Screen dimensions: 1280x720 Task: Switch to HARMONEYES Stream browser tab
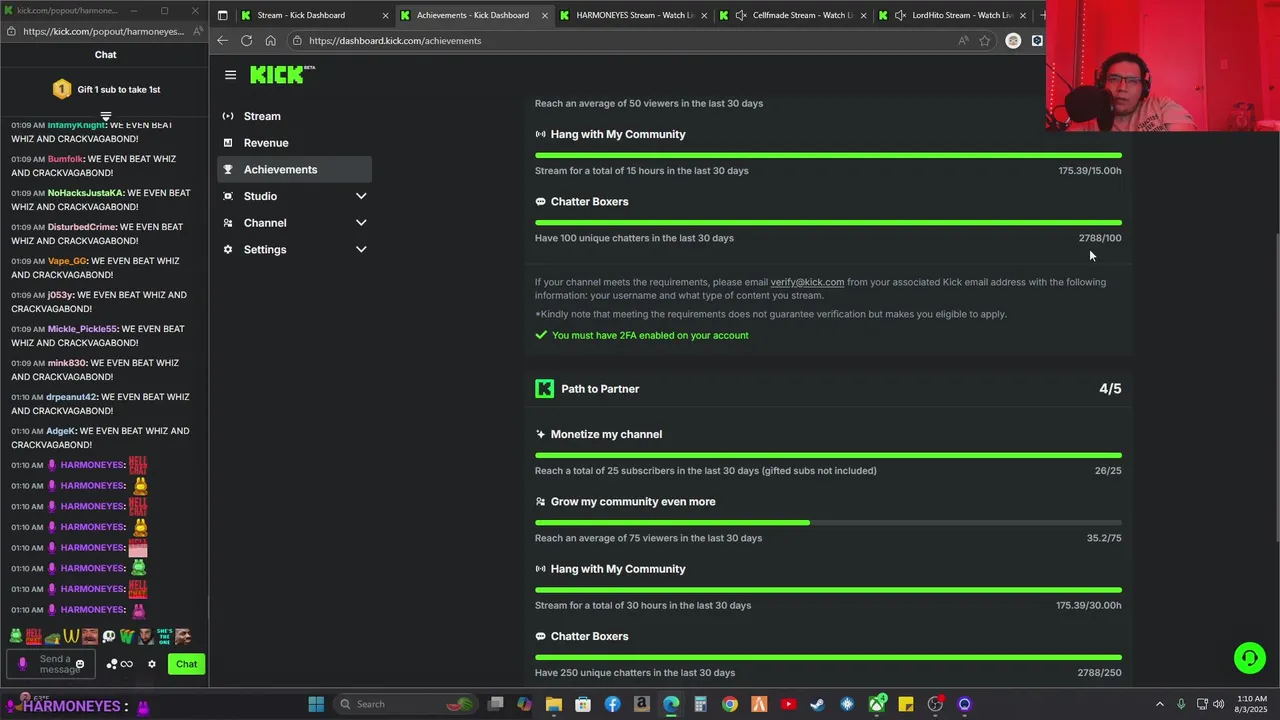pyautogui.click(x=634, y=15)
